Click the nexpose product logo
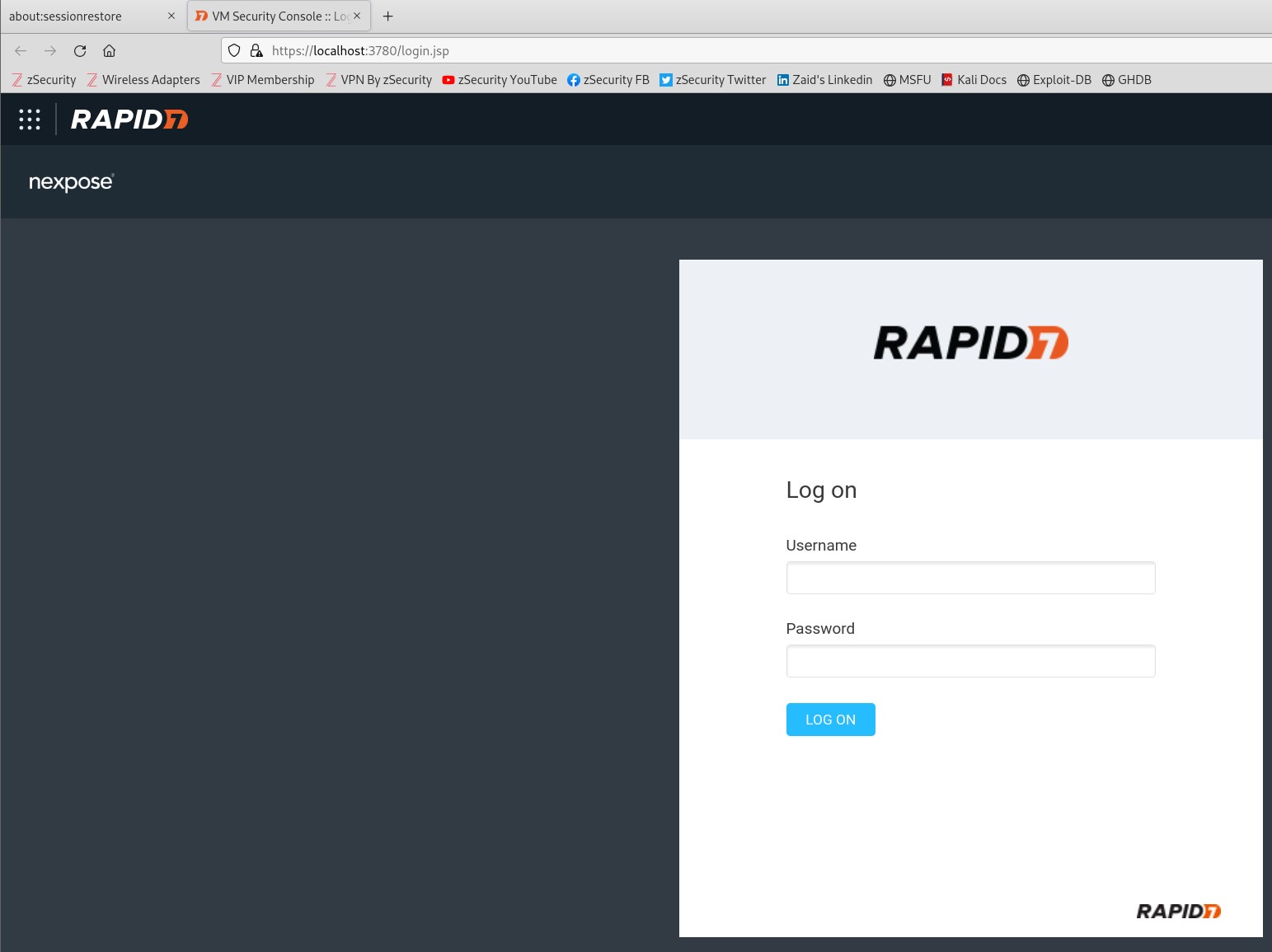Image resolution: width=1272 pixels, height=952 pixels. 71,182
